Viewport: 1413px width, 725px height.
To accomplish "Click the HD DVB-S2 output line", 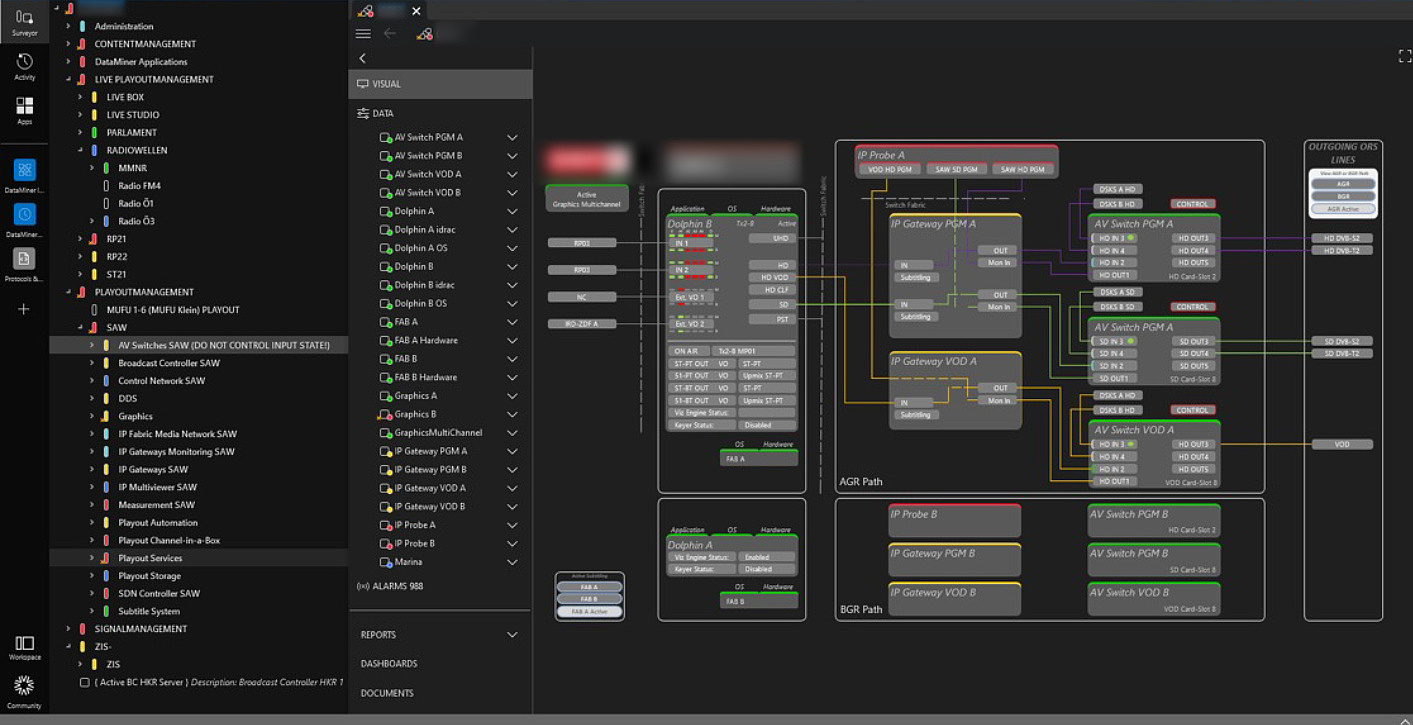I will (x=1342, y=238).
